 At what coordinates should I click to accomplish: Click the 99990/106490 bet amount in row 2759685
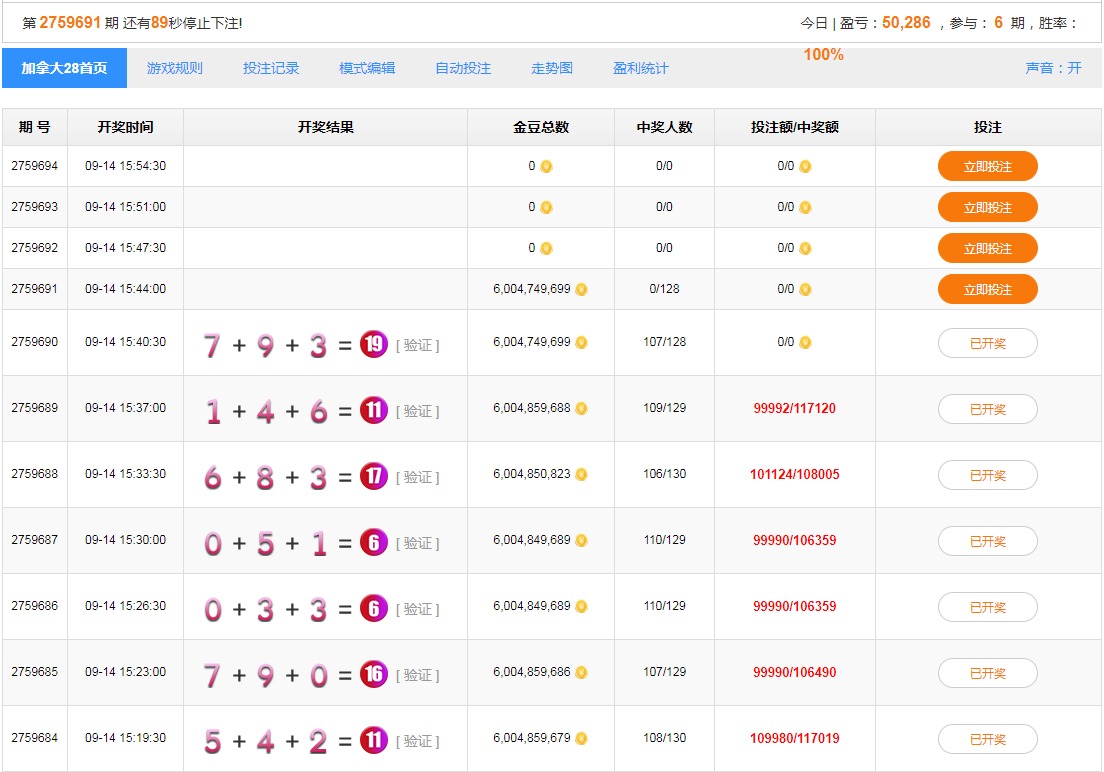794,672
